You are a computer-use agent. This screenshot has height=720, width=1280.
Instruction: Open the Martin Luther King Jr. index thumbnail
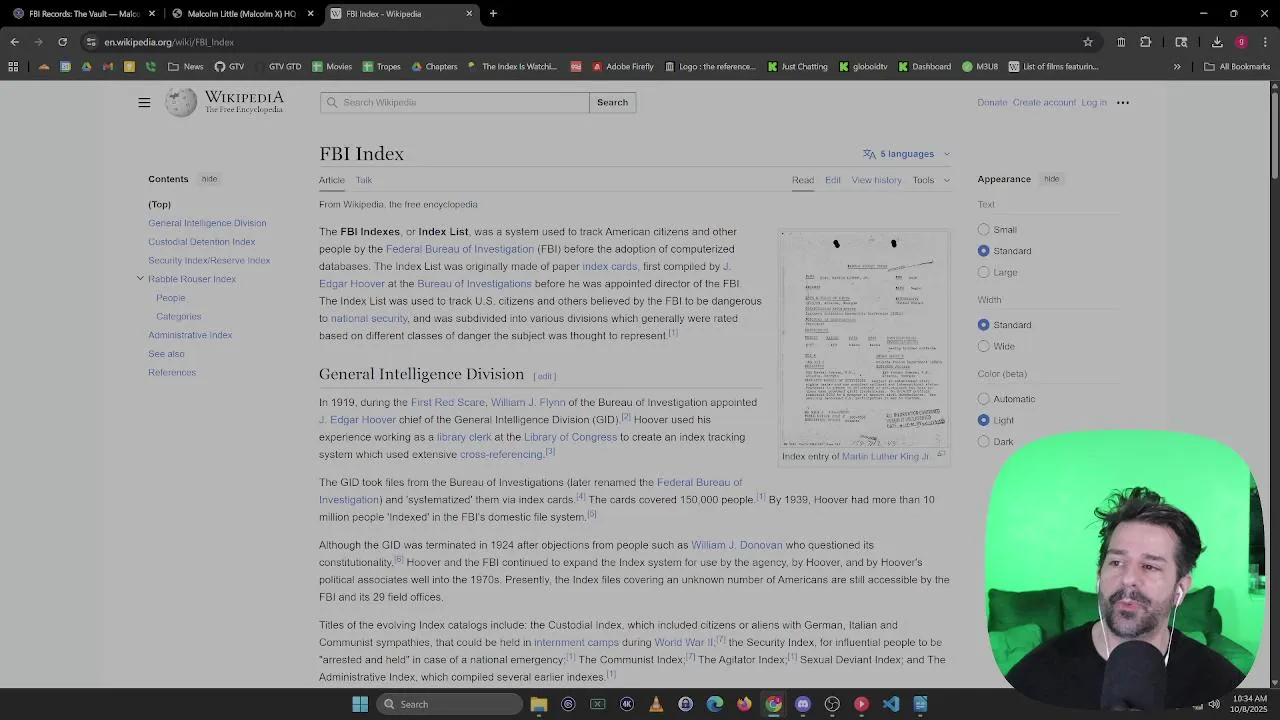coord(864,338)
